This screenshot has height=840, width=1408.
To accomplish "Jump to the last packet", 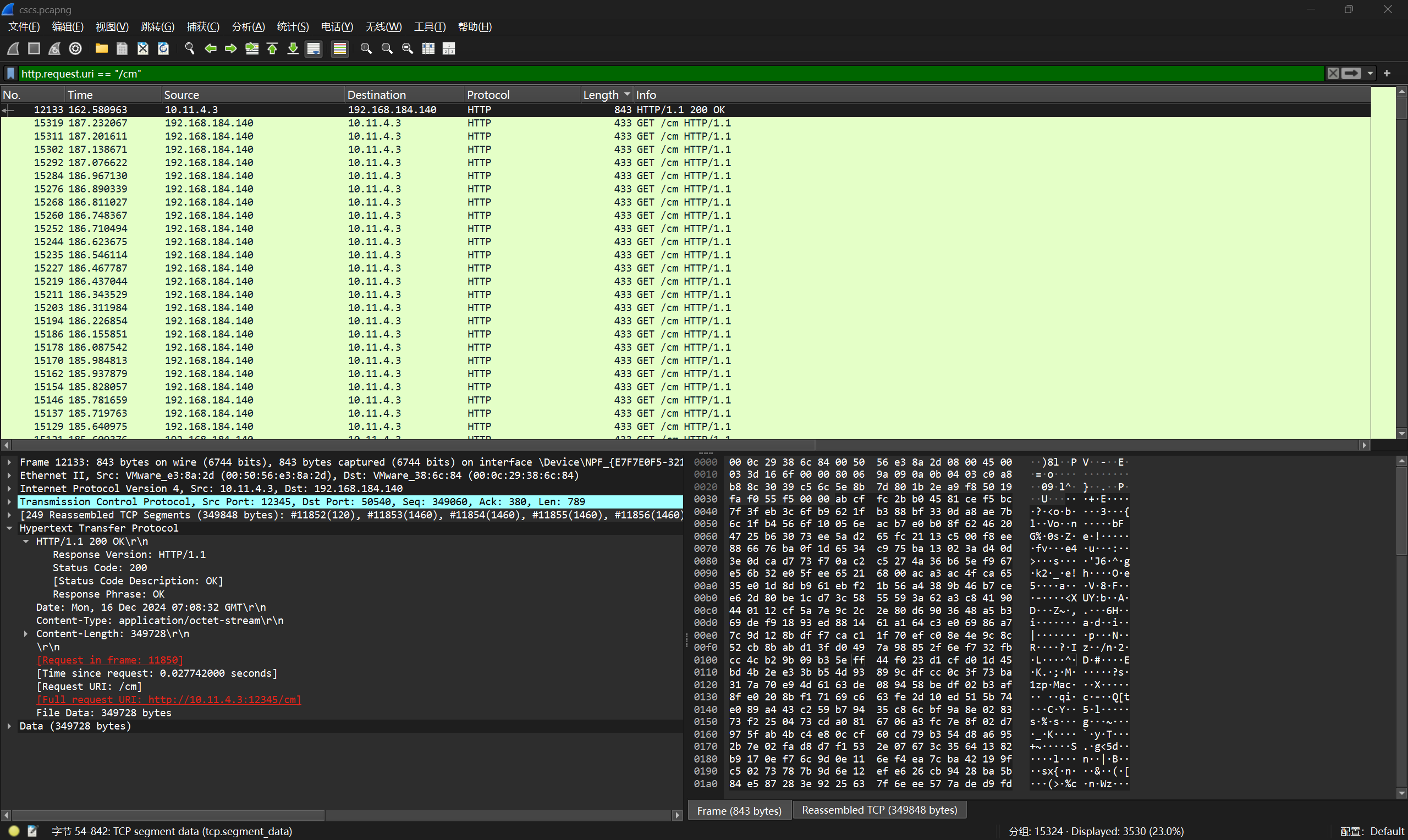I will pyautogui.click(x=293, y=49).
